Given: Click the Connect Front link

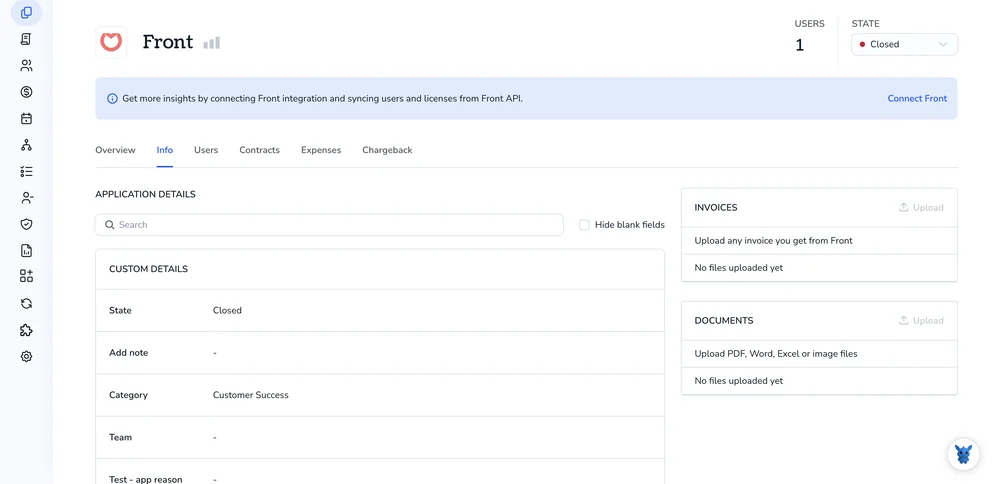Looking at the screenshot, I should (917, 98).
